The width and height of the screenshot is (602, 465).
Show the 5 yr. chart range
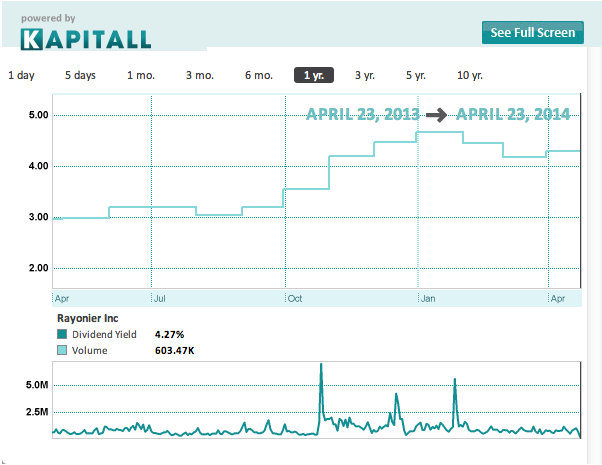pyautogui.click(x=416, y=75)
